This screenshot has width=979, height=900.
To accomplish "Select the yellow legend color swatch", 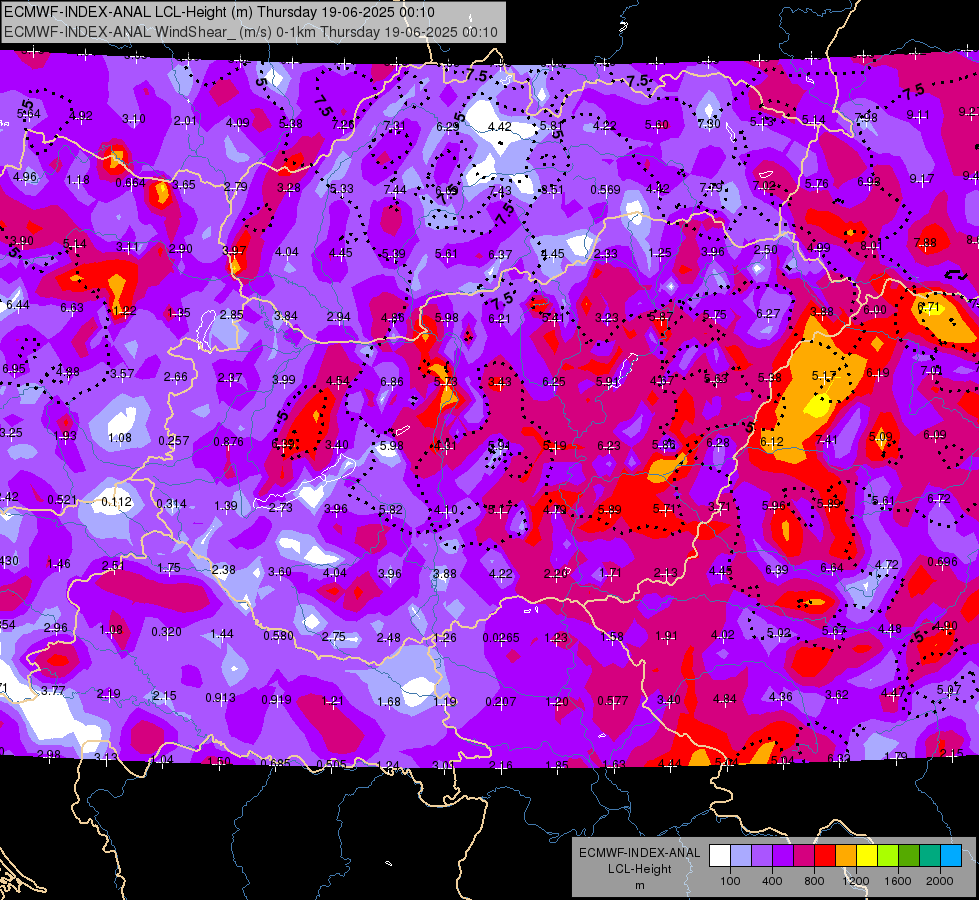I will pos(867,856).
